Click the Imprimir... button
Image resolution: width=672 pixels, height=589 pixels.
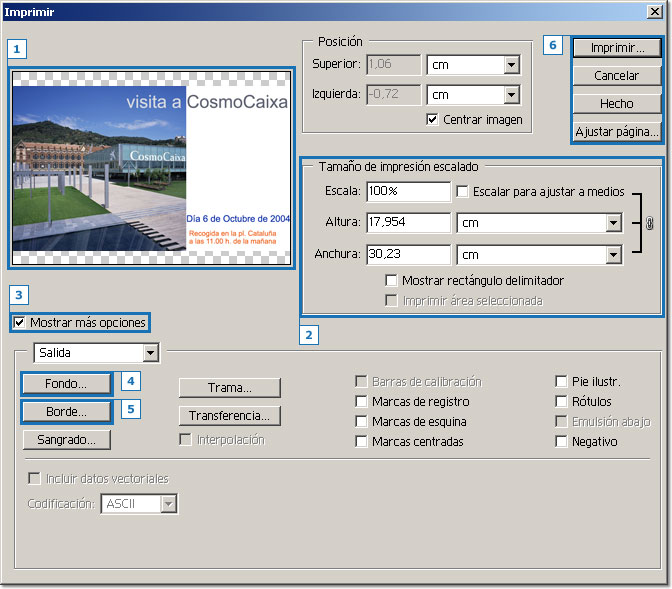(x=617, y=48)
